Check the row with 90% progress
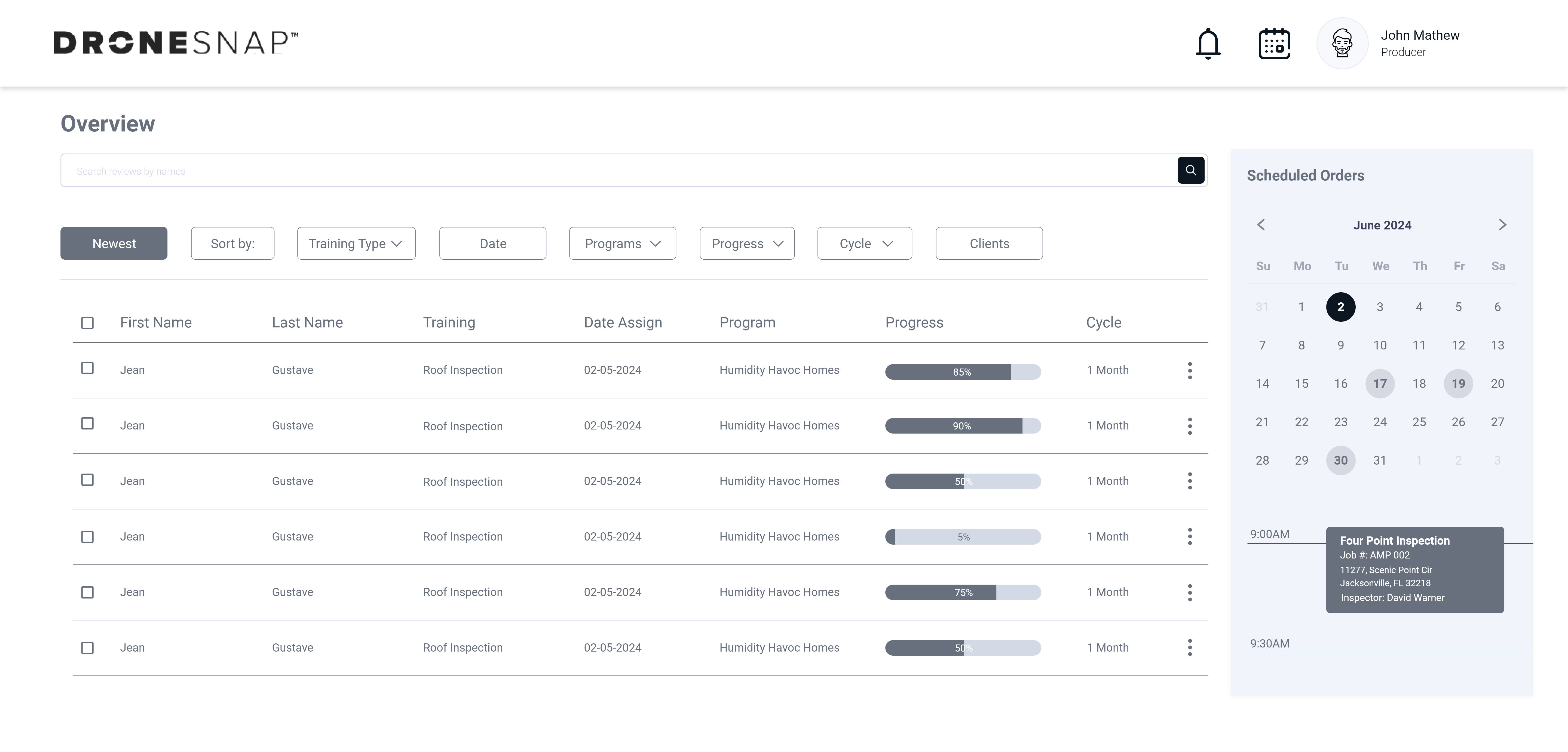This screenshot has width=1568, height=752. coord(88,423)
